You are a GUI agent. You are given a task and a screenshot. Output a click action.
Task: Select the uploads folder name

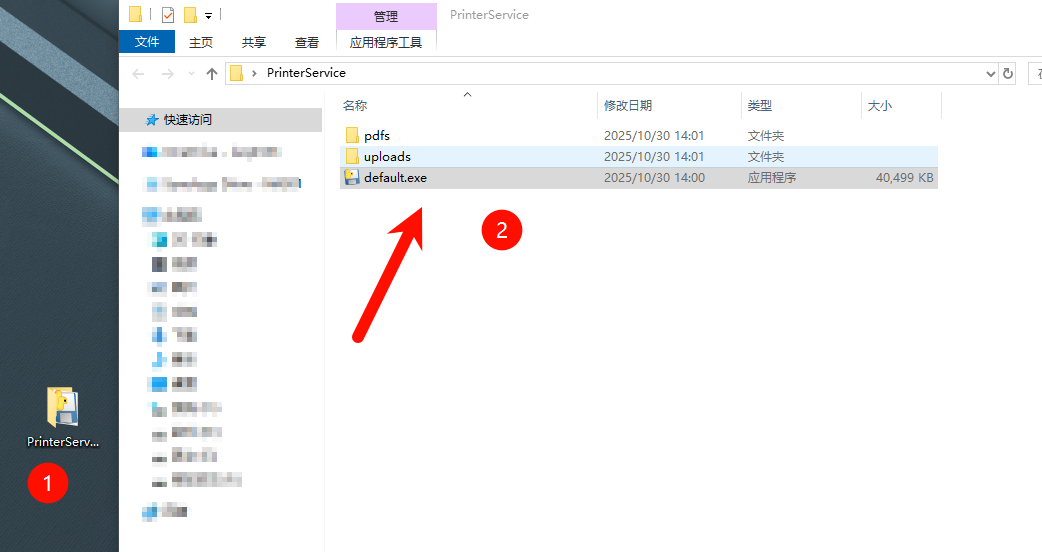387,157
